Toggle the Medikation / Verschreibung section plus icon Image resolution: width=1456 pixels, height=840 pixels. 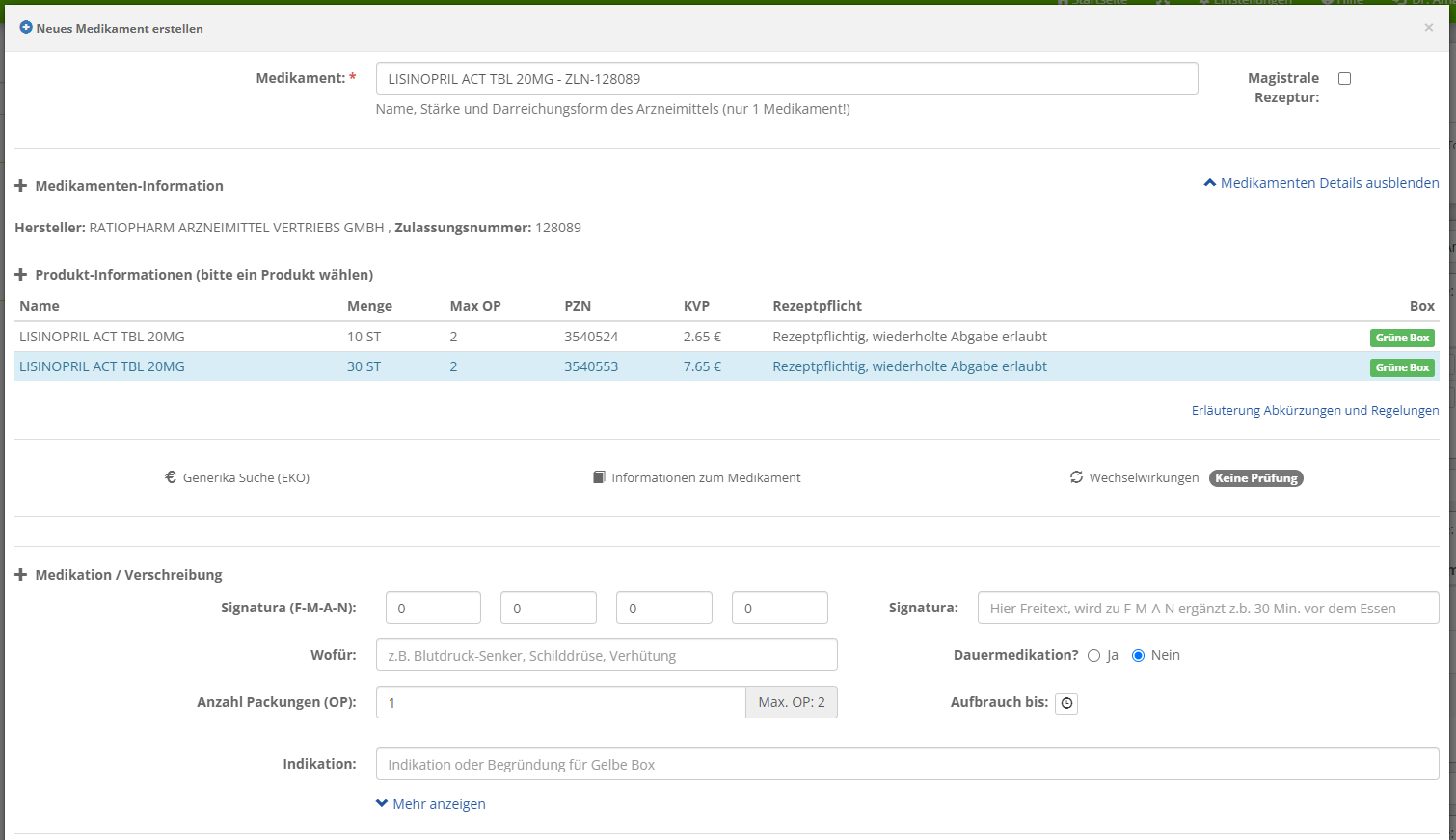[x=20, y=574]
